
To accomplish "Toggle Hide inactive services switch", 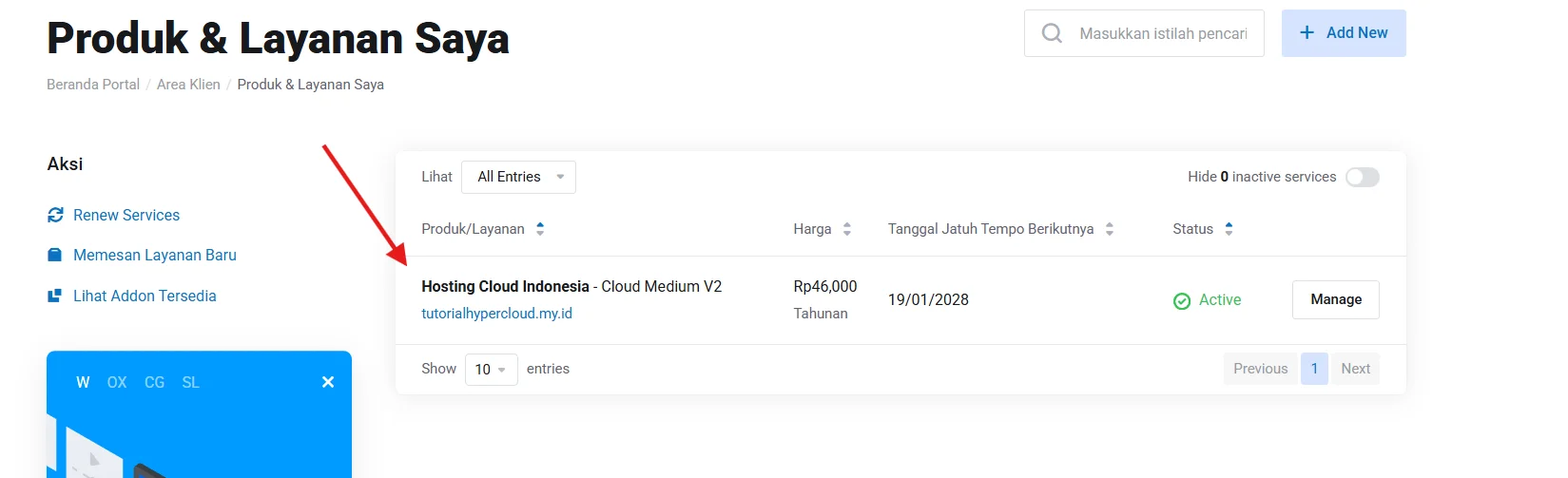I will tap(1363, 177).
